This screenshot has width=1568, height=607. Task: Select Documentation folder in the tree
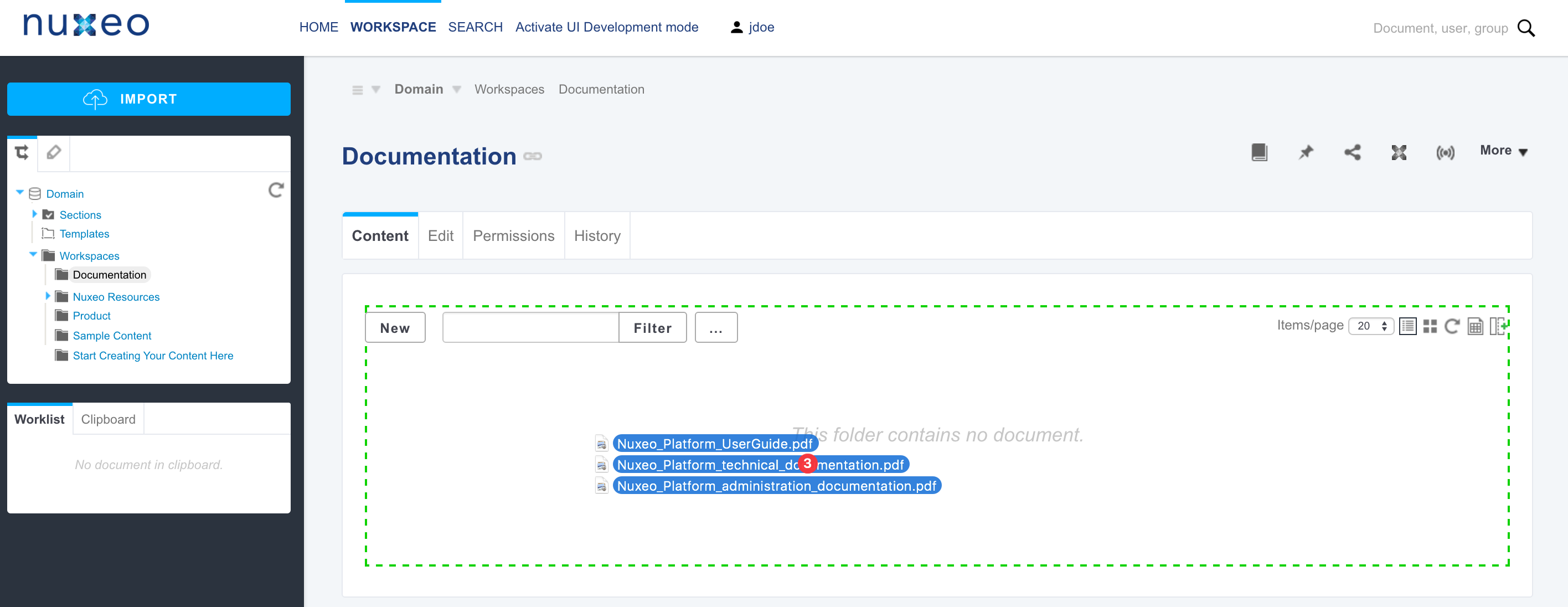pos(109,275)
